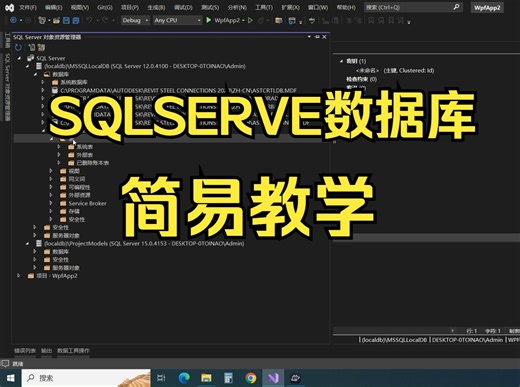
Task: Expand the 视图 folder
Action: point(51,171)
